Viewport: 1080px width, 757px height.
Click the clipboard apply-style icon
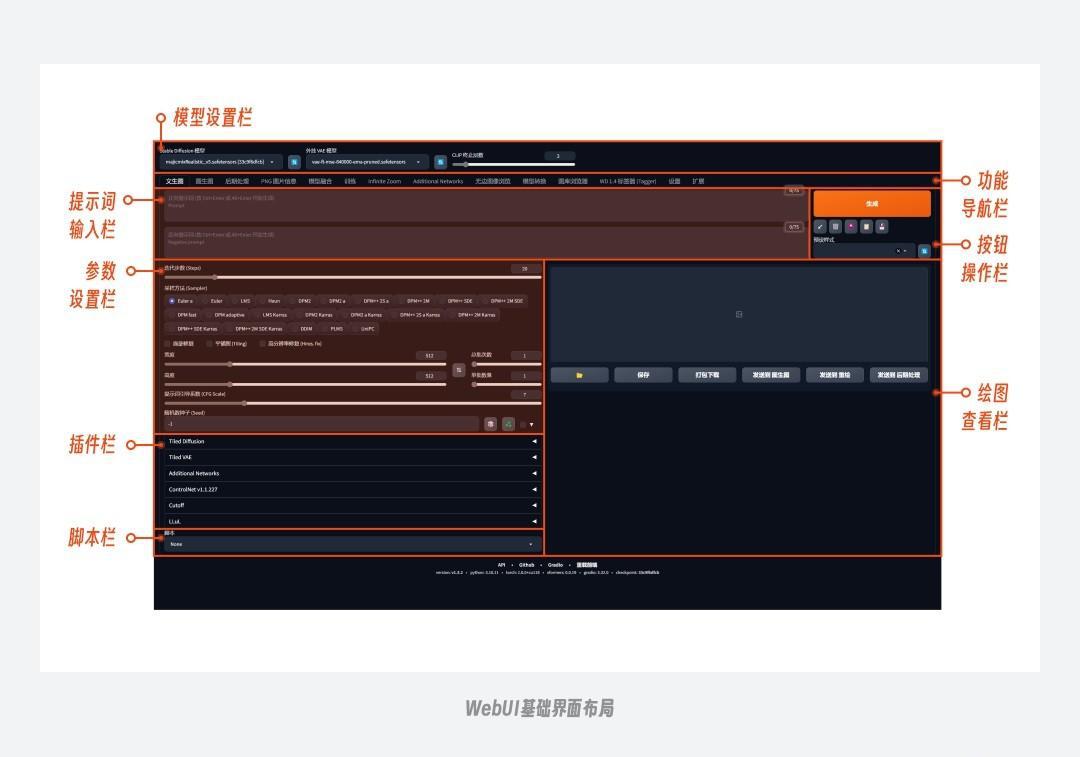pyautogui.click(x=866, y=227)
